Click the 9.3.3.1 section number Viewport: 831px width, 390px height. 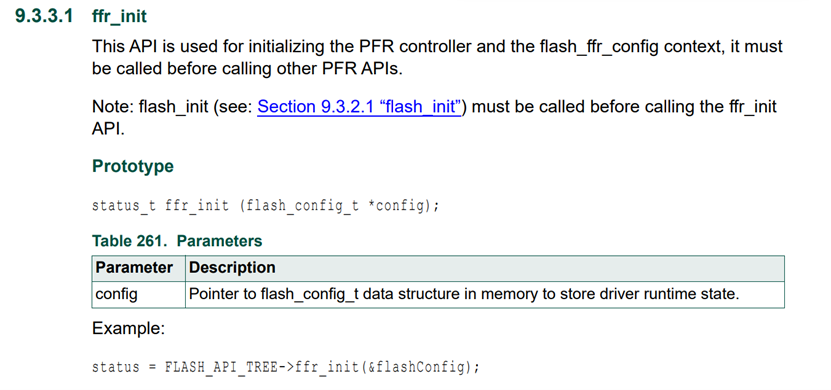[43, 16]
